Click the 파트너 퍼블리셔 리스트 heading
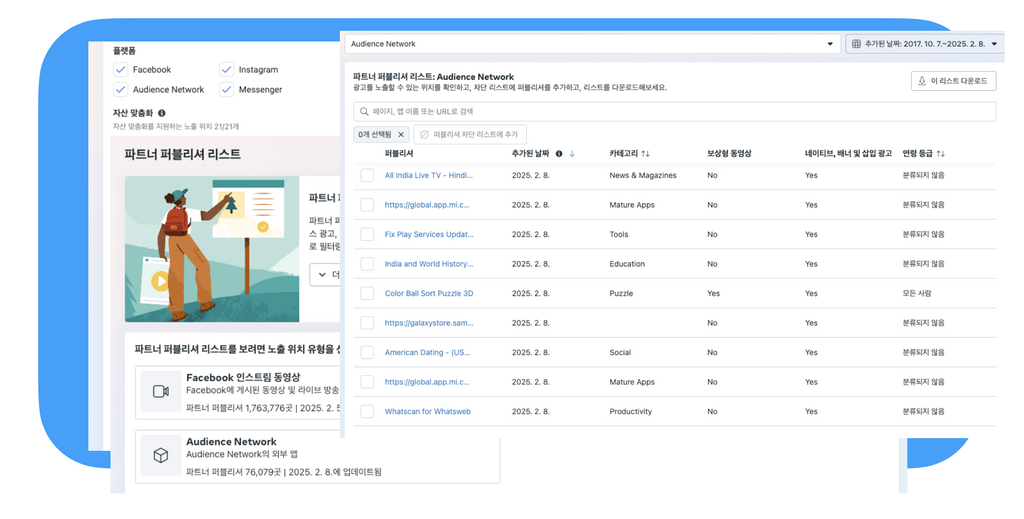This screenshot has height=519, width=1024. (182, 155)
